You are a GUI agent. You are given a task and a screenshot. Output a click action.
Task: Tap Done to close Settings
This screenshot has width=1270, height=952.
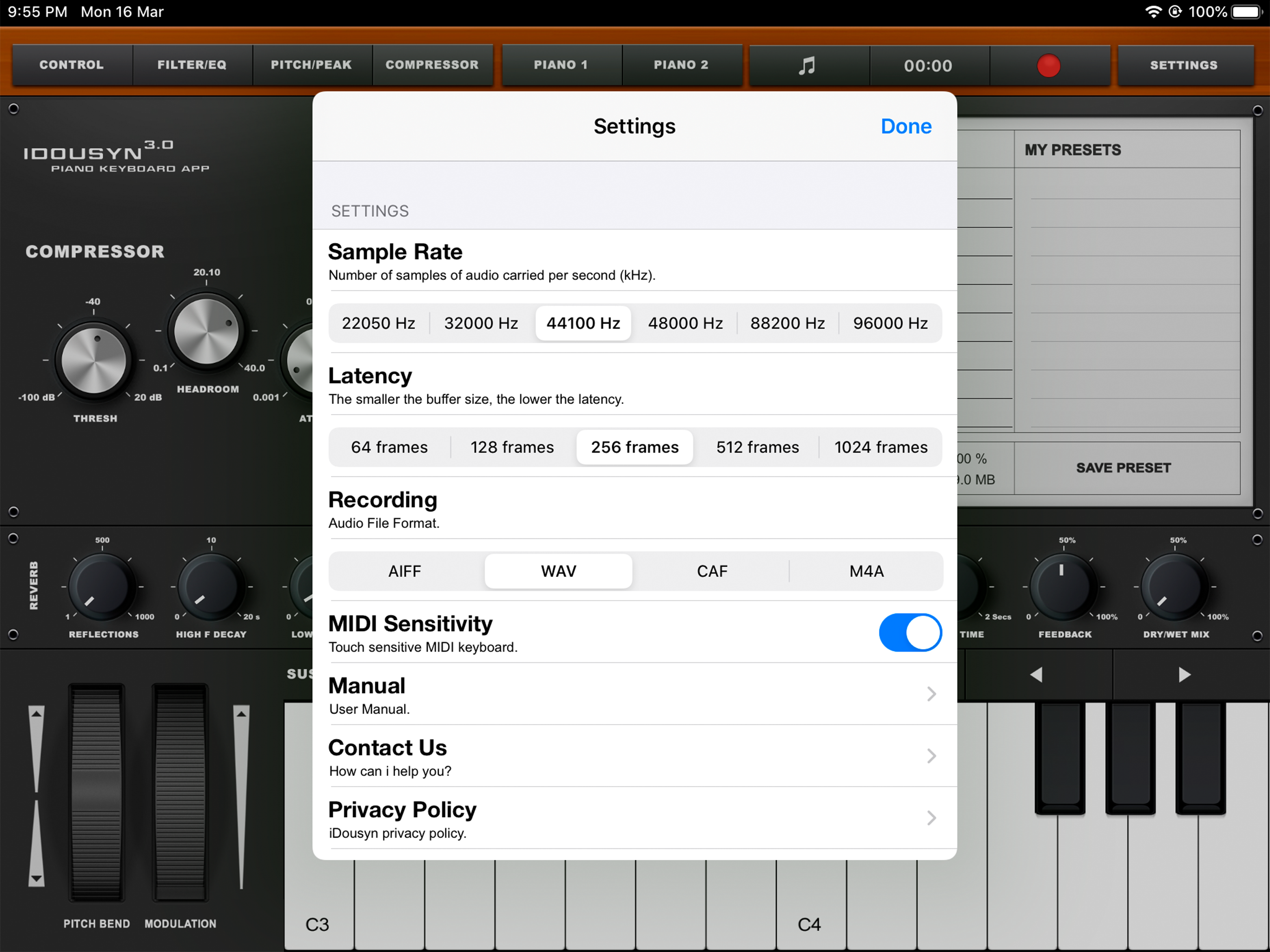coord(906,126)
